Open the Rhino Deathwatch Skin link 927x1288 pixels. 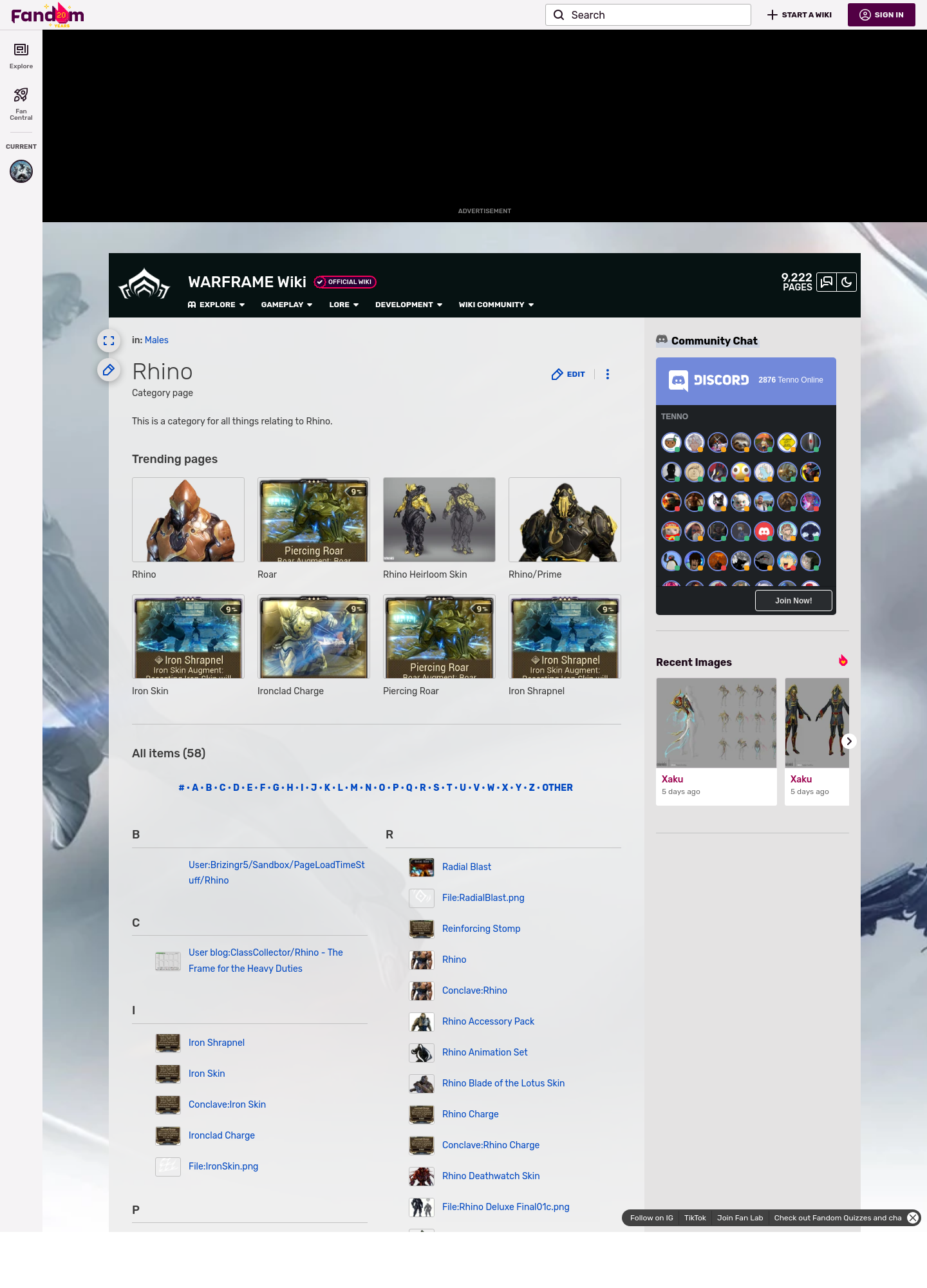point(491,1176)
